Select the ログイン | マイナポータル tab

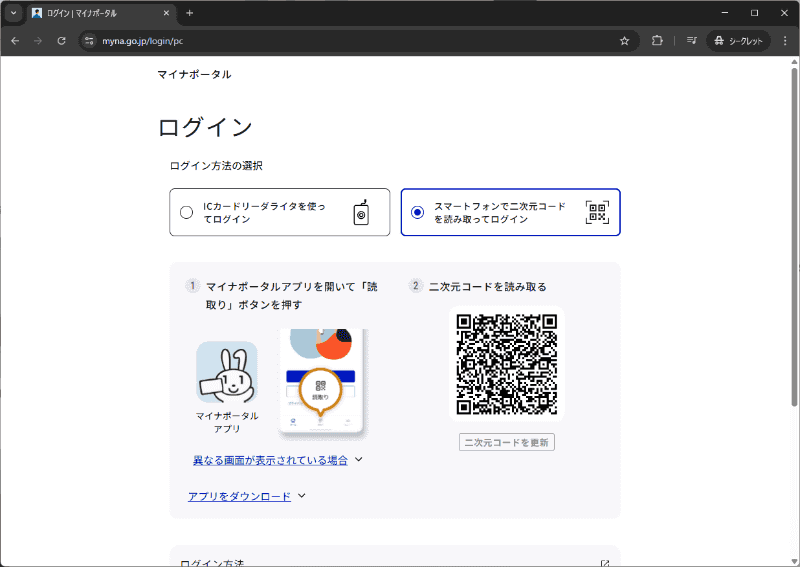click(101, 13)
